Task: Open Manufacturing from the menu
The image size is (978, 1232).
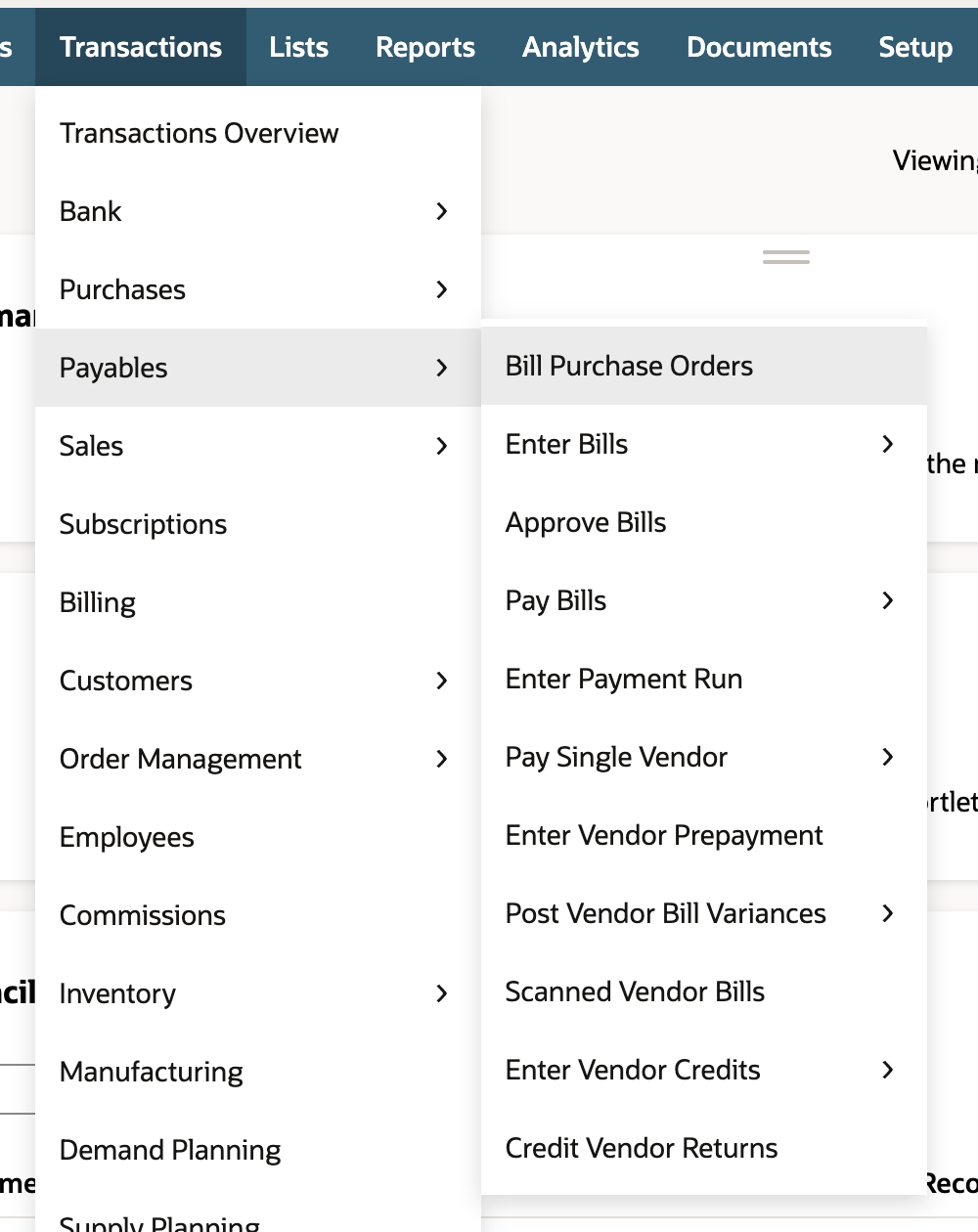Action: coord(258,1072)
